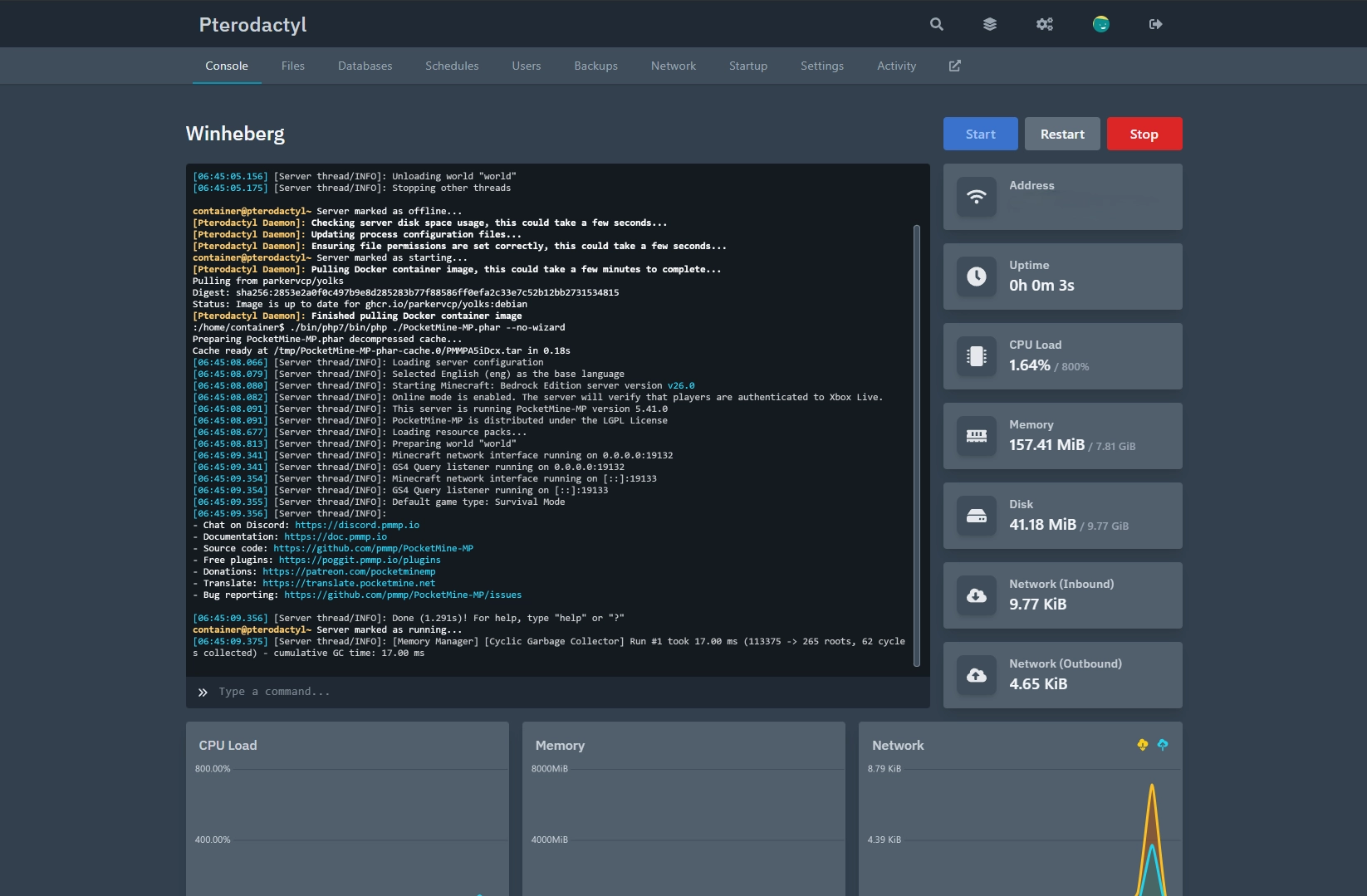Click the Winheberg server name heading
Screen dimensions: 1367x896
235,134
